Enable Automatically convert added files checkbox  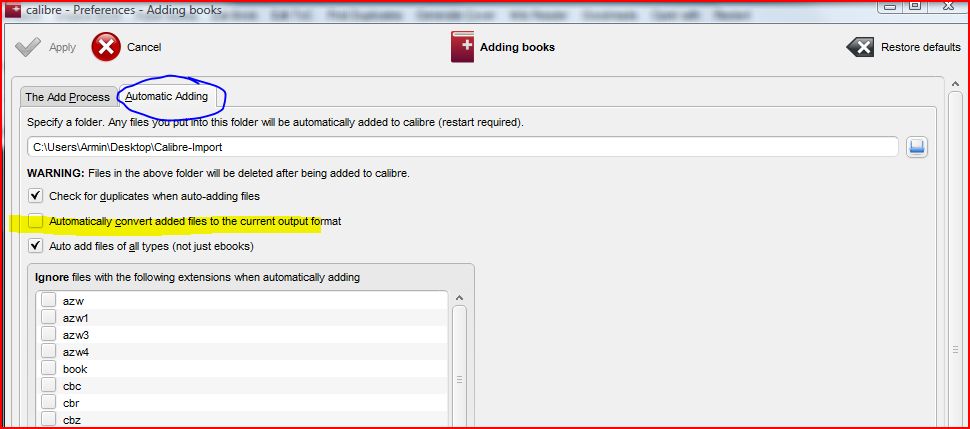(35, 221)
